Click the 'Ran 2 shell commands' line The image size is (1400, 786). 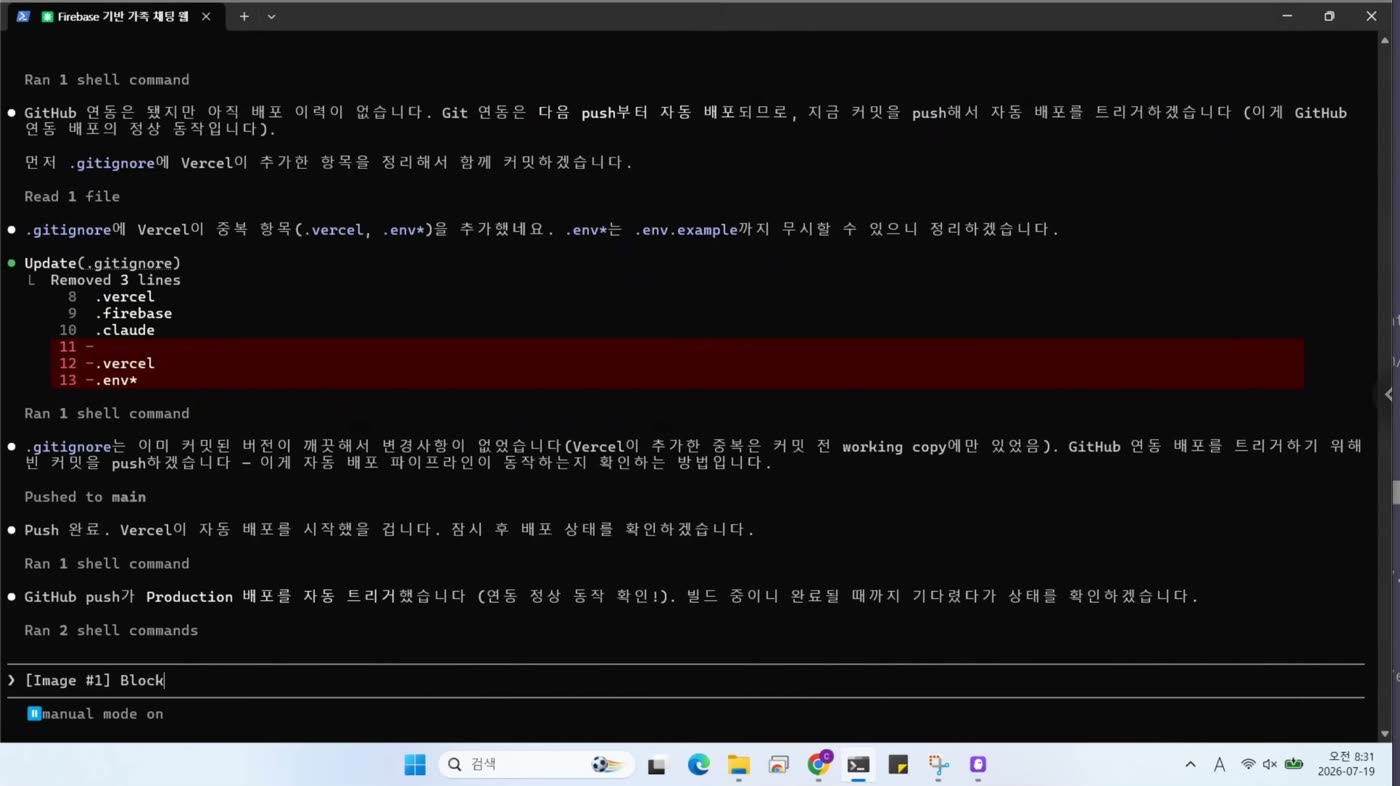click(111, 630)
